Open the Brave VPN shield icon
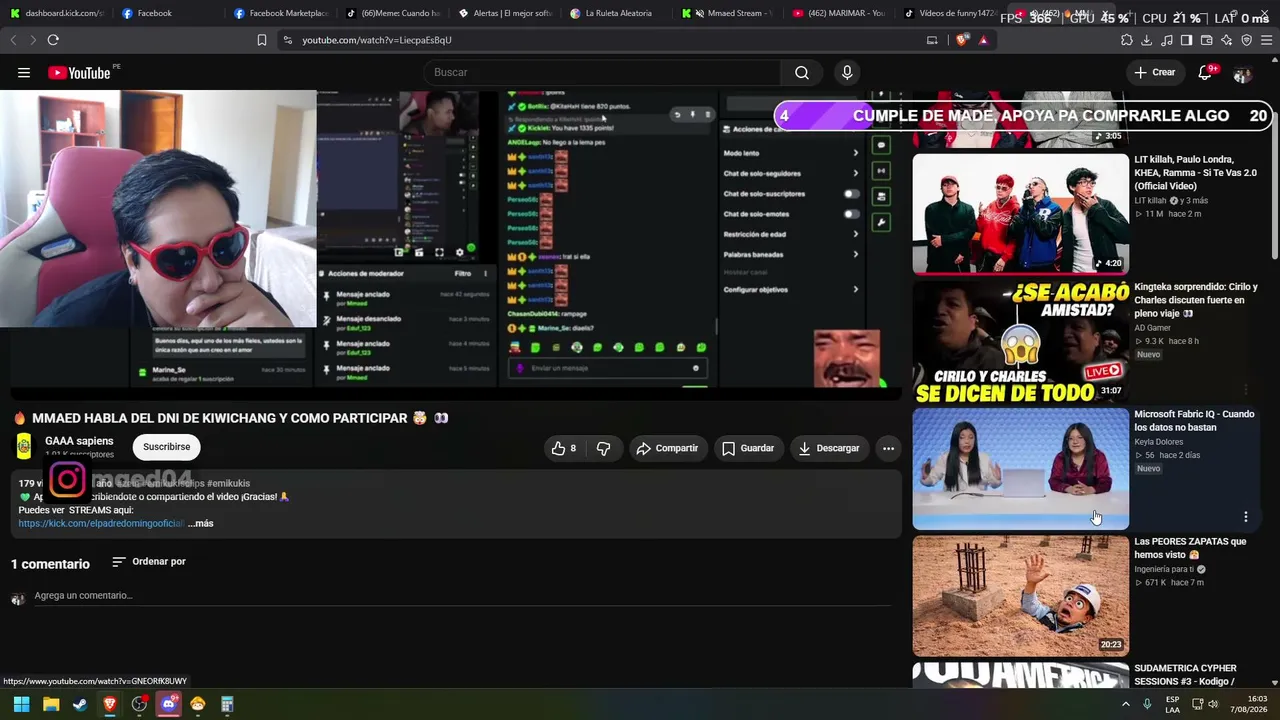The width and height of the screenshot is (1280, 720). (x=1247, y=40)
